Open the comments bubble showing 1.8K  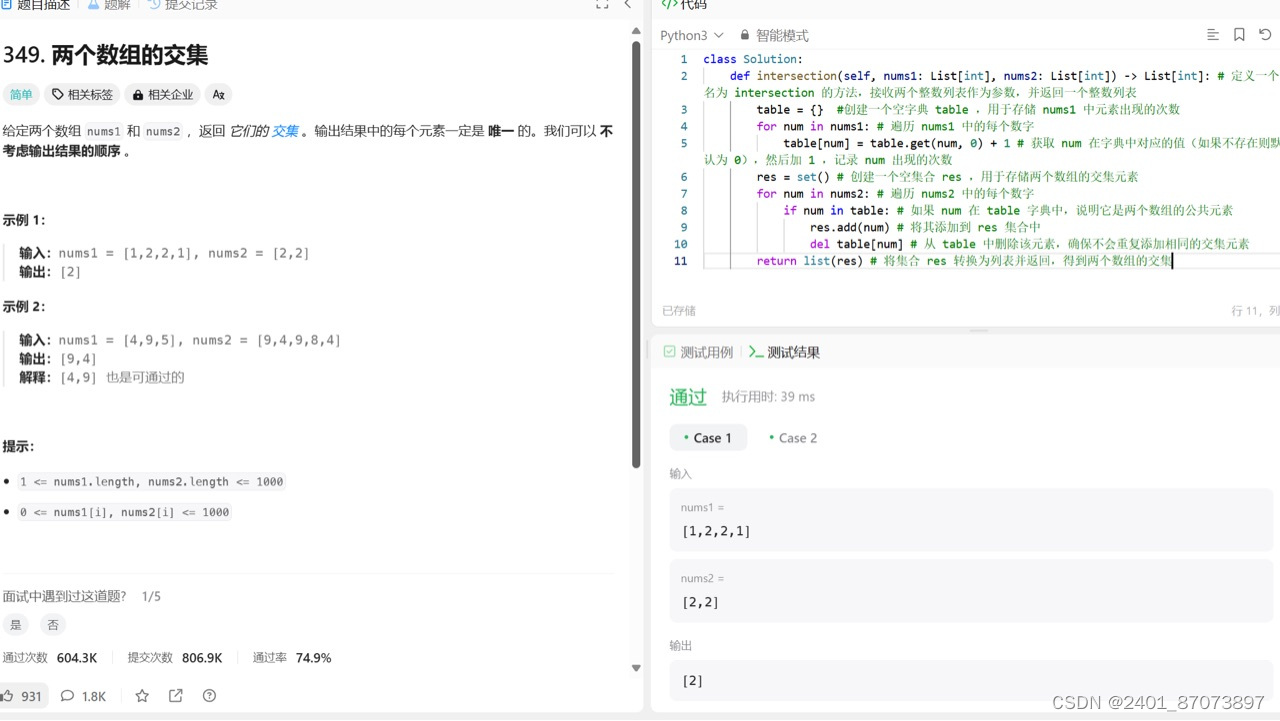[83, 696]
